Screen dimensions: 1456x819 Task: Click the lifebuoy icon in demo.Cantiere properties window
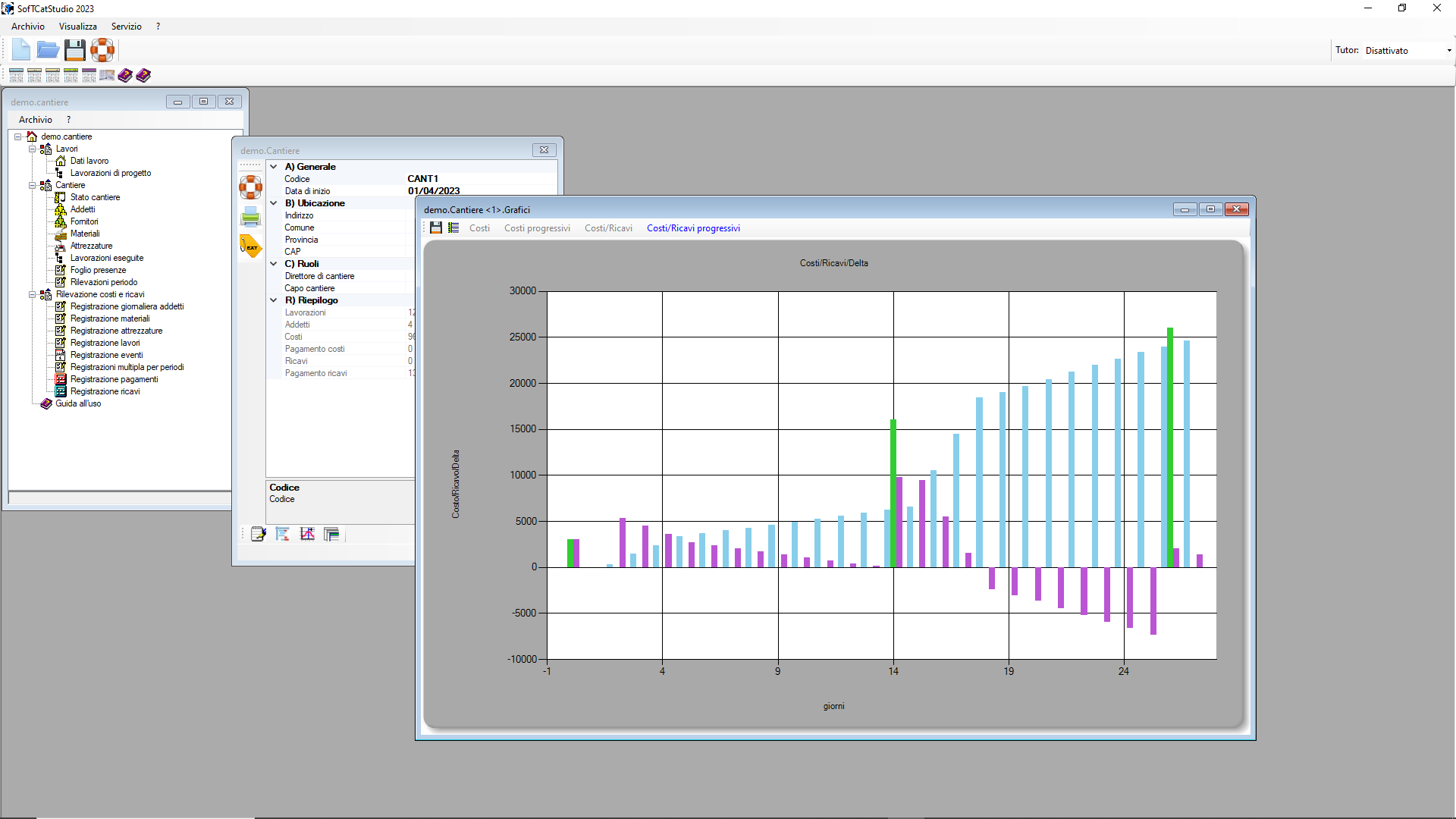pos(250,187)
